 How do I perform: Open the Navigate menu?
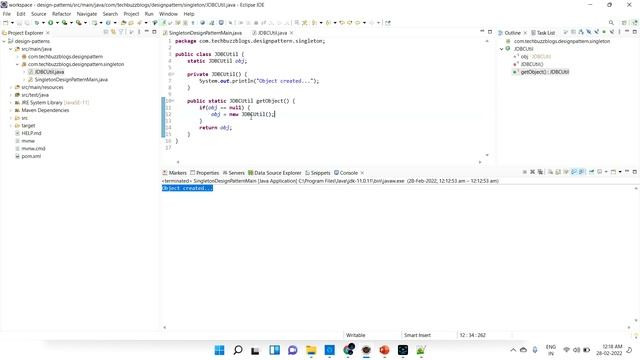pos(87,14)
